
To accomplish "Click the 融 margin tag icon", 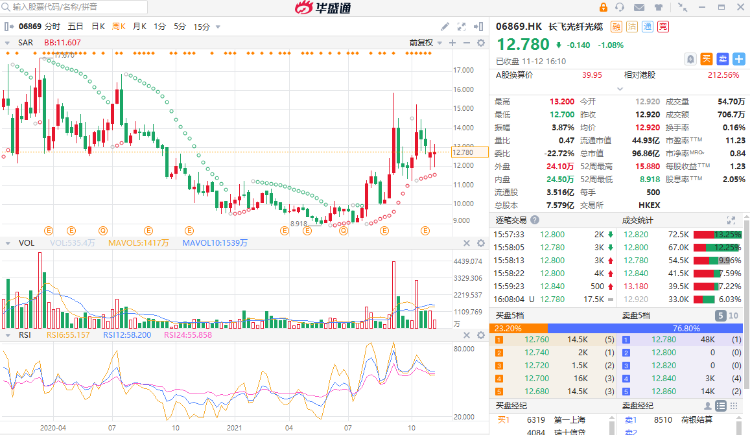I will (x=616, y=27).
